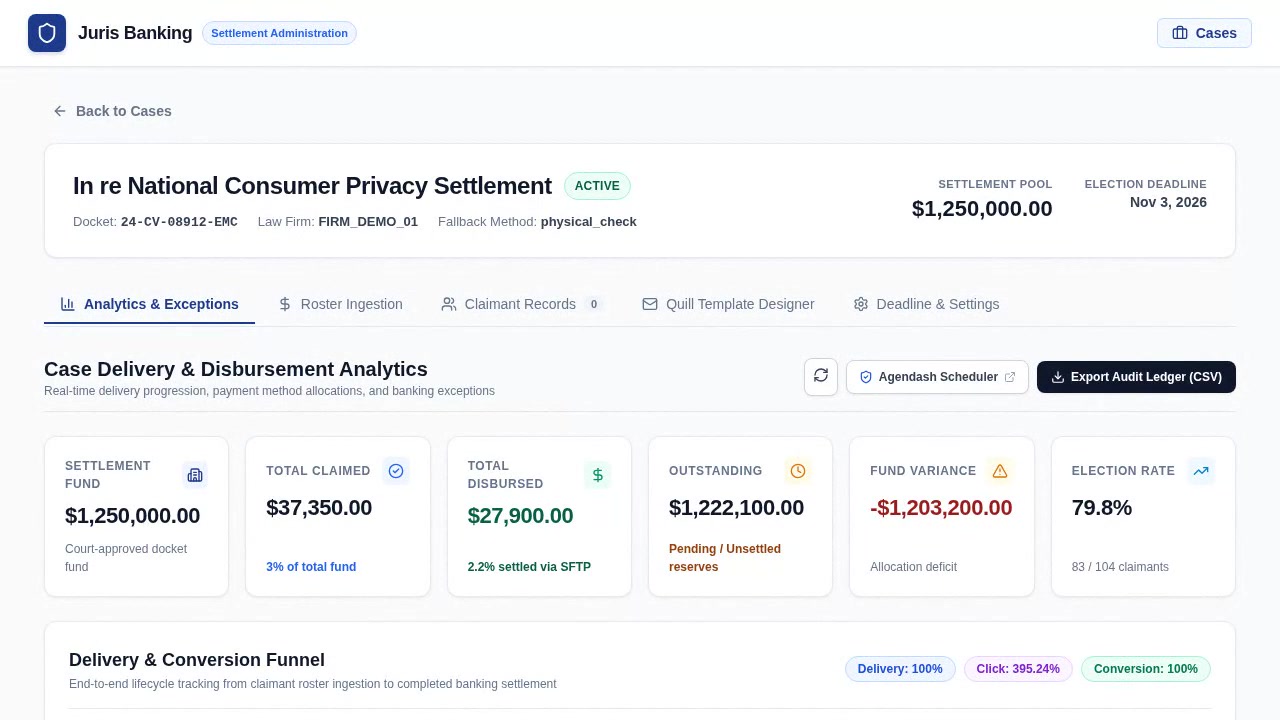Click the case title In re National Consumer Privacy Settlement

312,186
